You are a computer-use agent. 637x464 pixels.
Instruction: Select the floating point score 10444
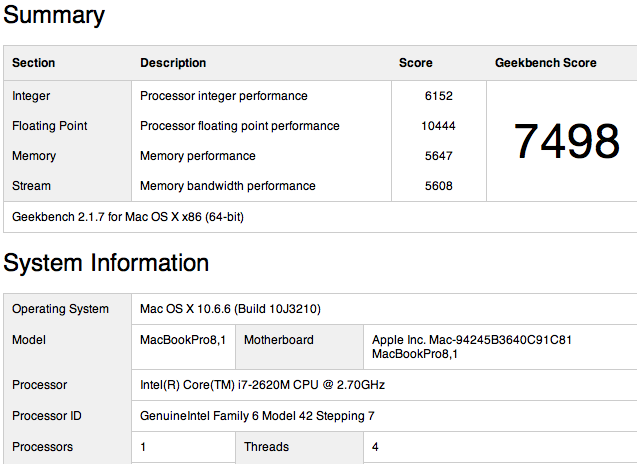[x=438, y=126]
